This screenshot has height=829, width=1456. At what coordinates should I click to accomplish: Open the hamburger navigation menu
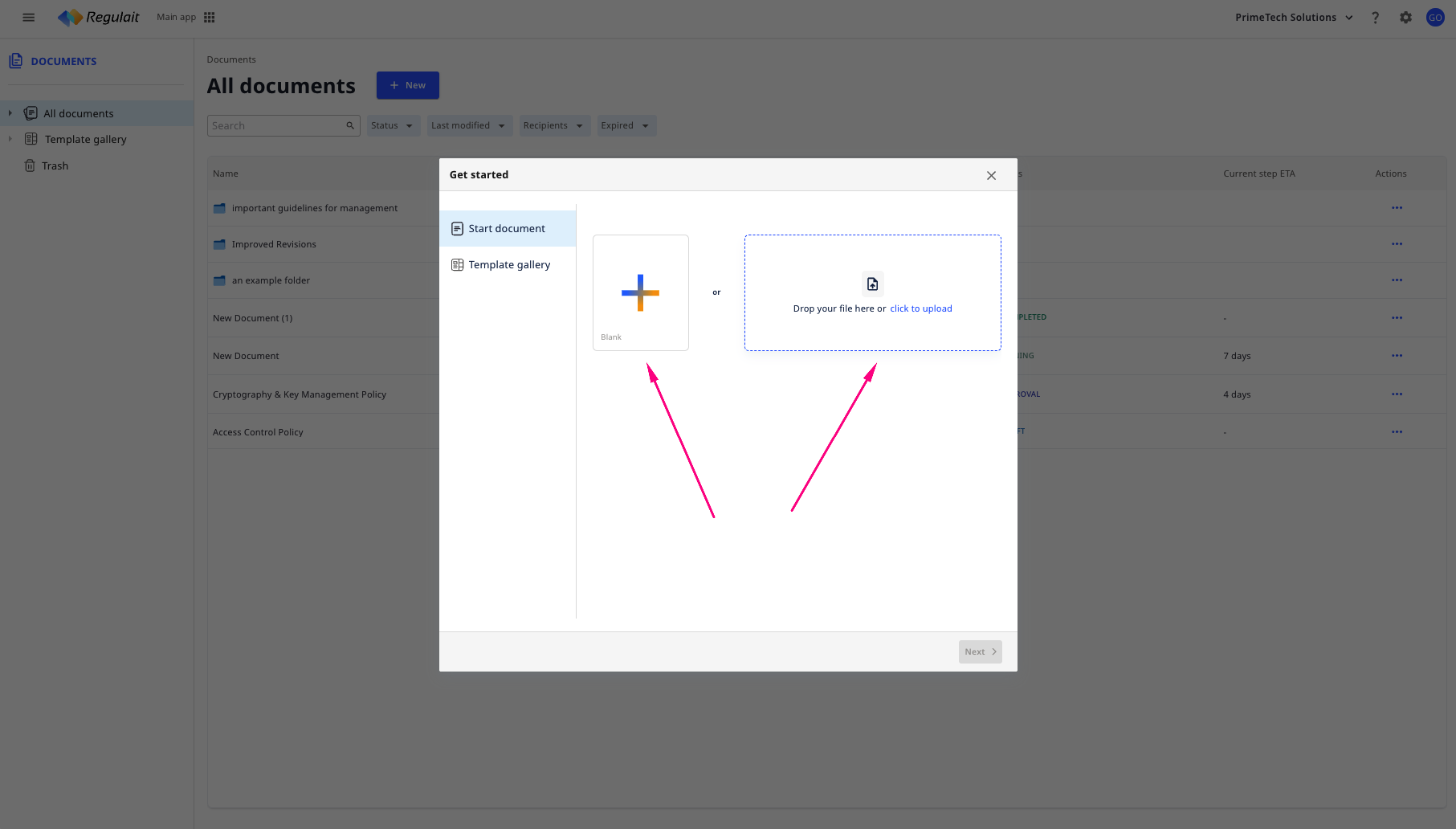(x=29, y=18)
